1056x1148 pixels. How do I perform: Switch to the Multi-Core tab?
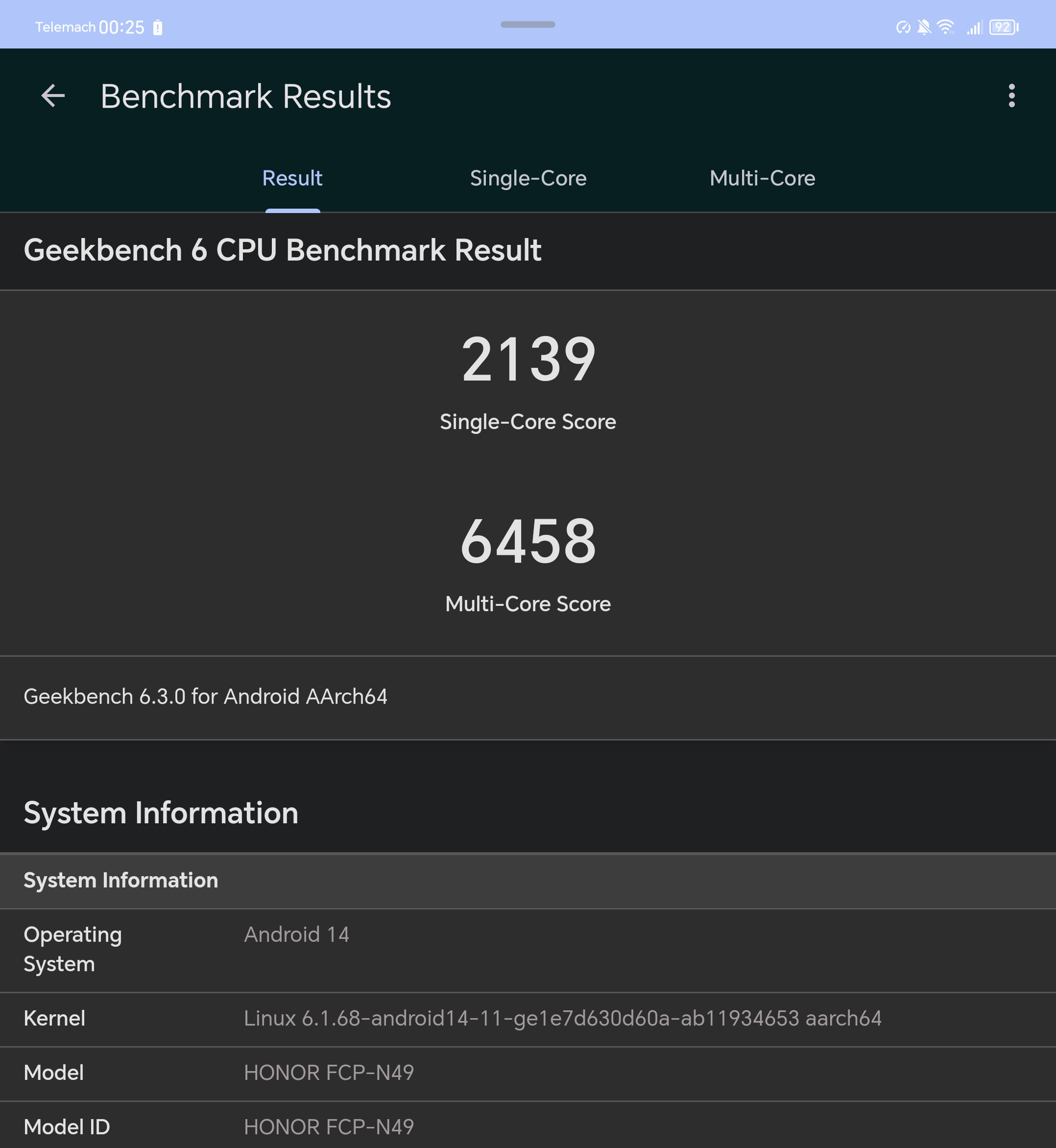[762, 178]
